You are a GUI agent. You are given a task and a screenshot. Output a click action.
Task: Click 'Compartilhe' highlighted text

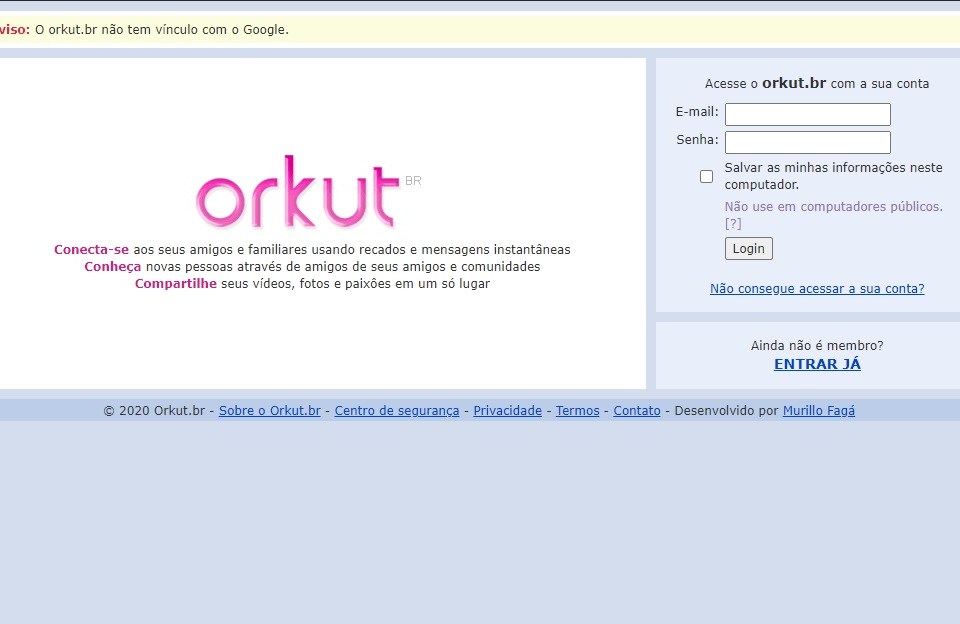click(176, 284)
